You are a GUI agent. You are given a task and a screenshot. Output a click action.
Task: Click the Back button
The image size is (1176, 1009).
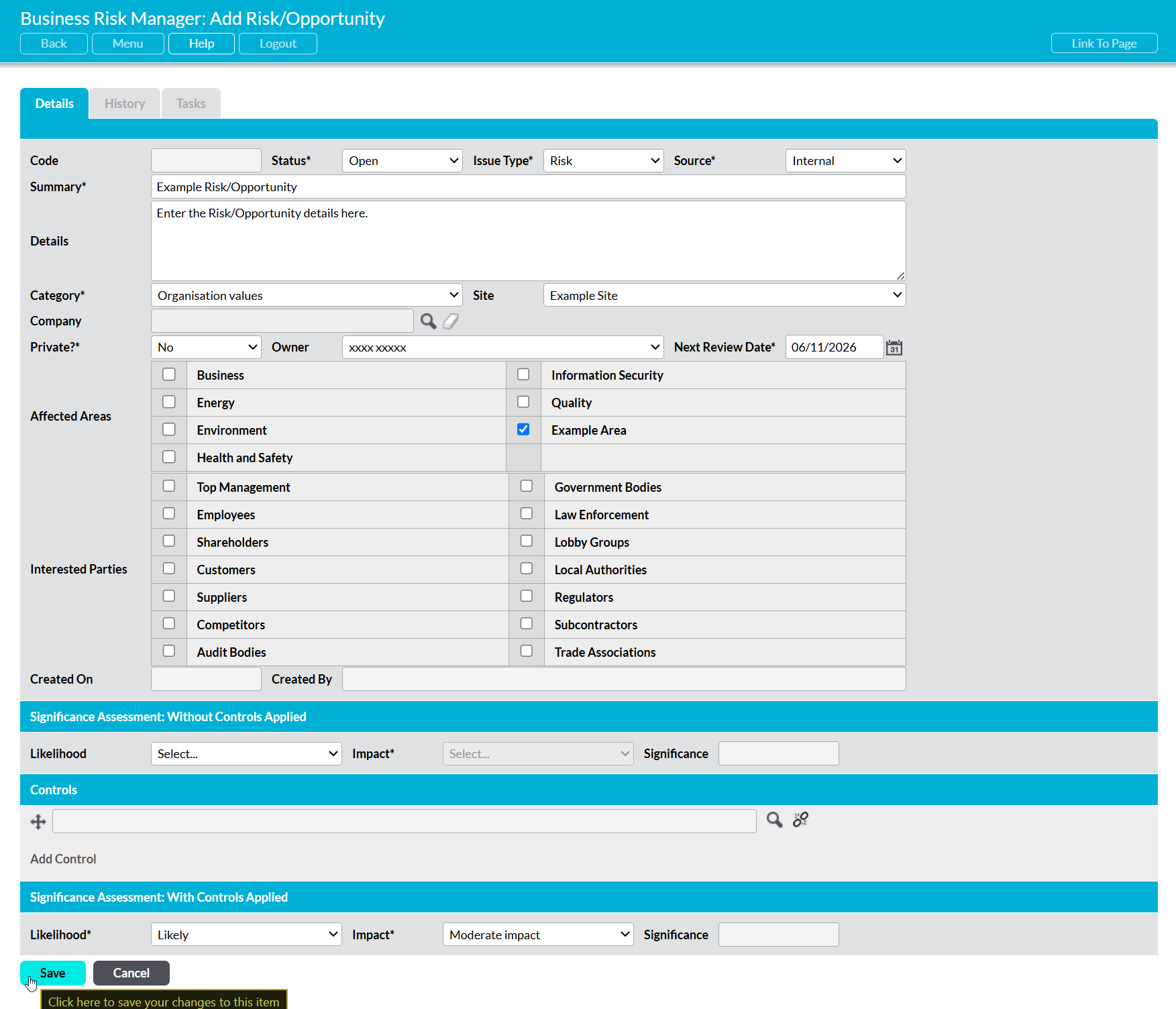(x=54, y=44)
